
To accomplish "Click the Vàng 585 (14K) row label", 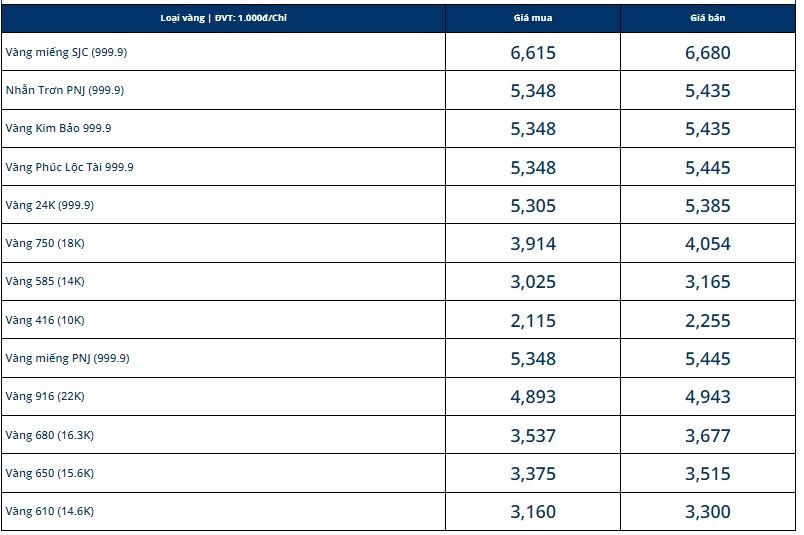I will (44, 281).
